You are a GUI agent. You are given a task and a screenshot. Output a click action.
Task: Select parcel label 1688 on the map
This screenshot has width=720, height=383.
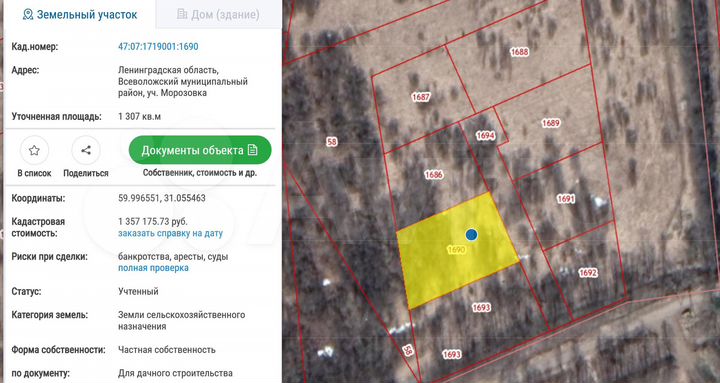(x=519, y=52)
